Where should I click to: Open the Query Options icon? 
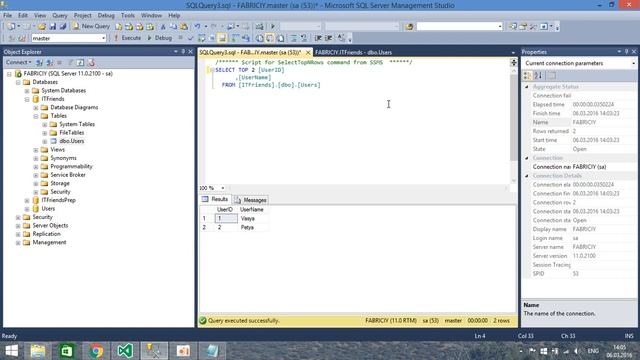coord(212,38)
